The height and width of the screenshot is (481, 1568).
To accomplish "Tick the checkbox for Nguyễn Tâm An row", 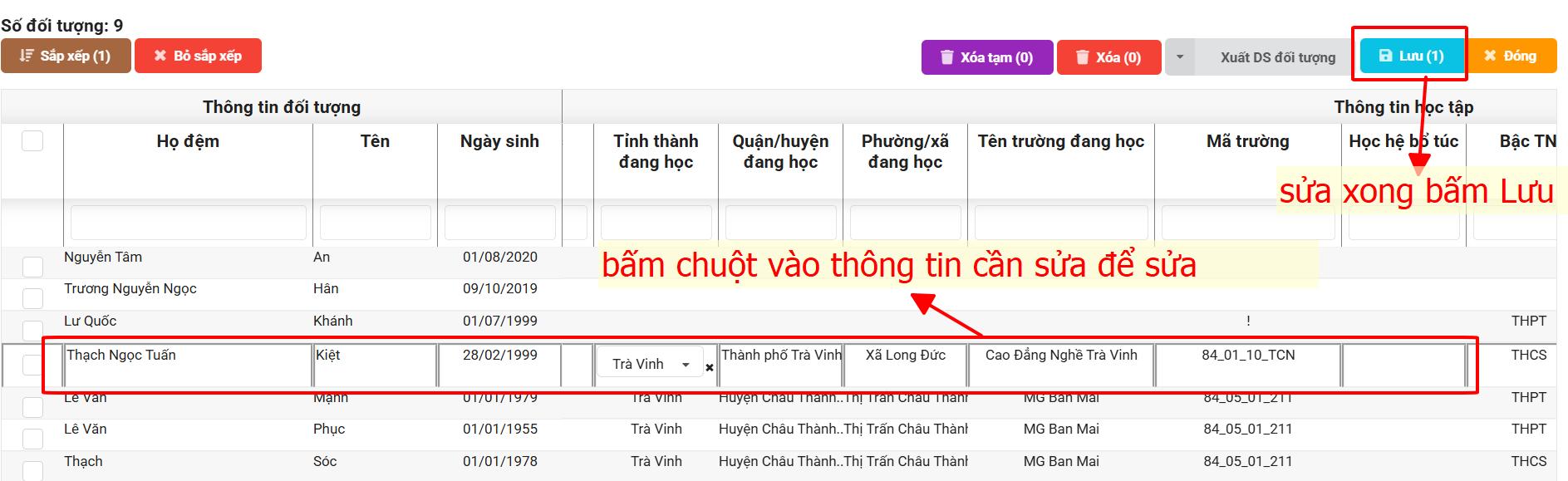I will [x=32, y=267].
